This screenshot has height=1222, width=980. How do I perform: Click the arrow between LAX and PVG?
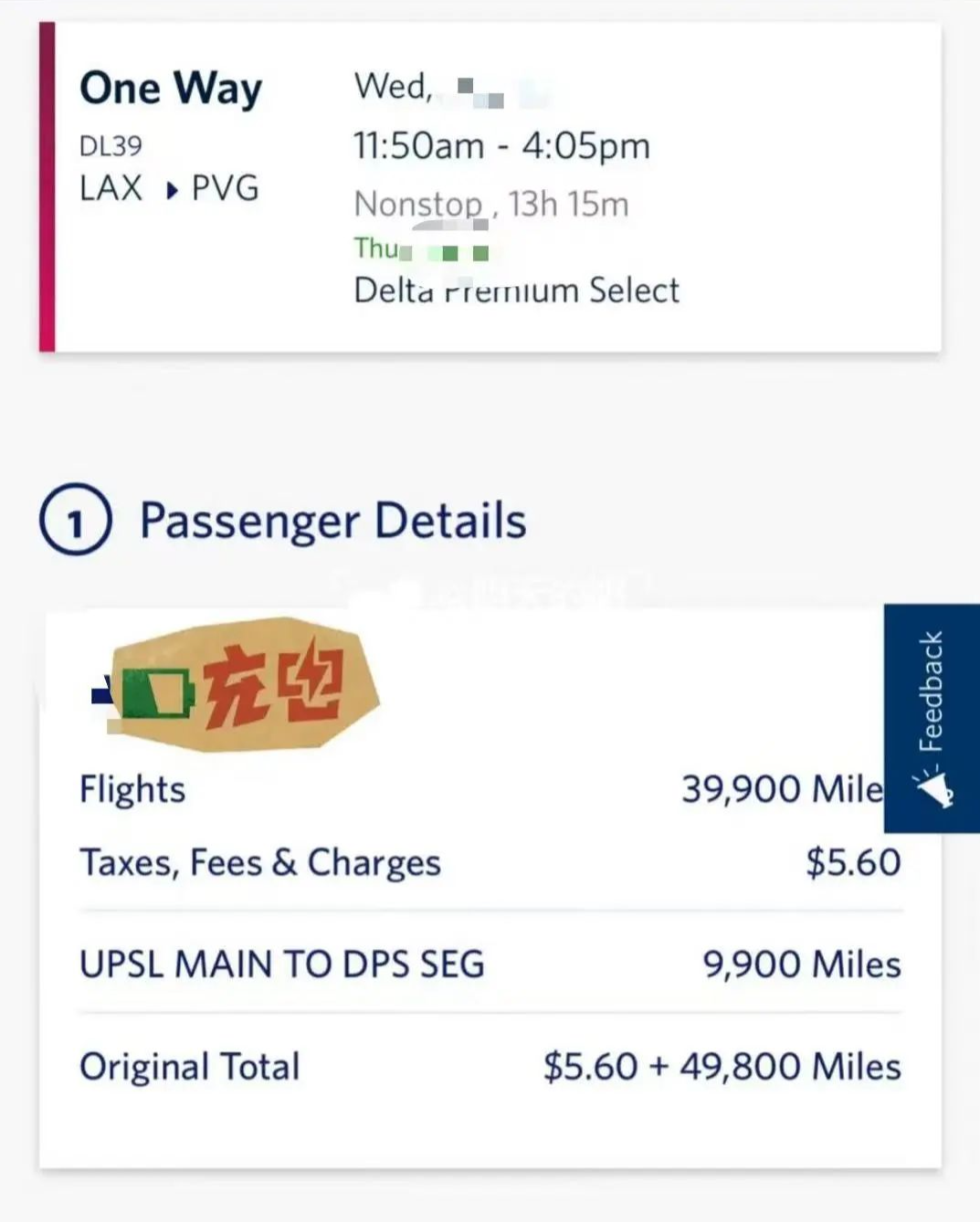pyautogui.click(x=172, y=191)
